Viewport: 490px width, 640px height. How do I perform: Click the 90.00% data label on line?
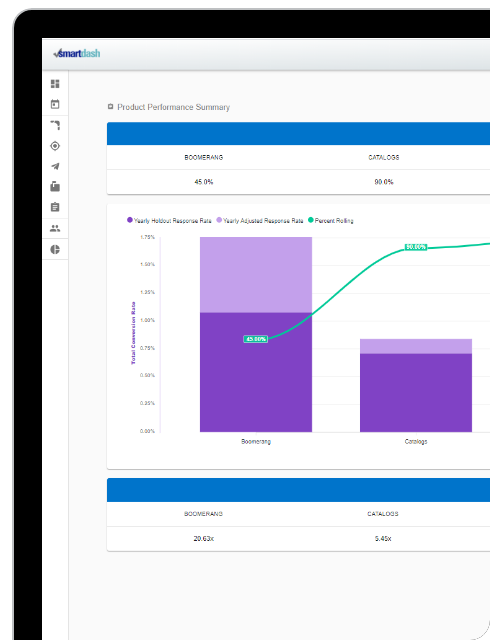(x=416, y=247)
